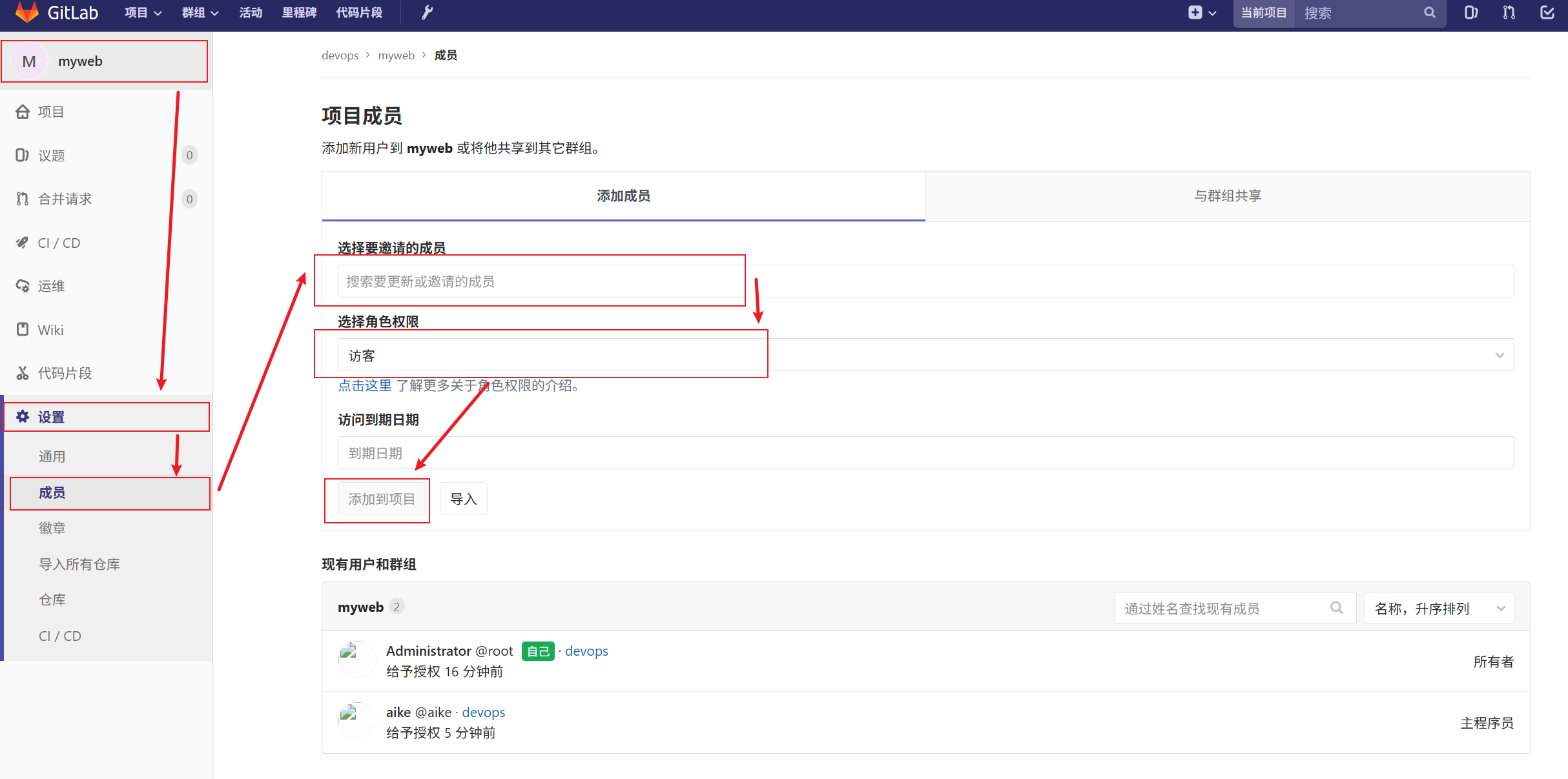The height and width of the screenshot is (779, 1568).
Task: Open merge requests icon in top bar
Action: [x=1509, y=12]
